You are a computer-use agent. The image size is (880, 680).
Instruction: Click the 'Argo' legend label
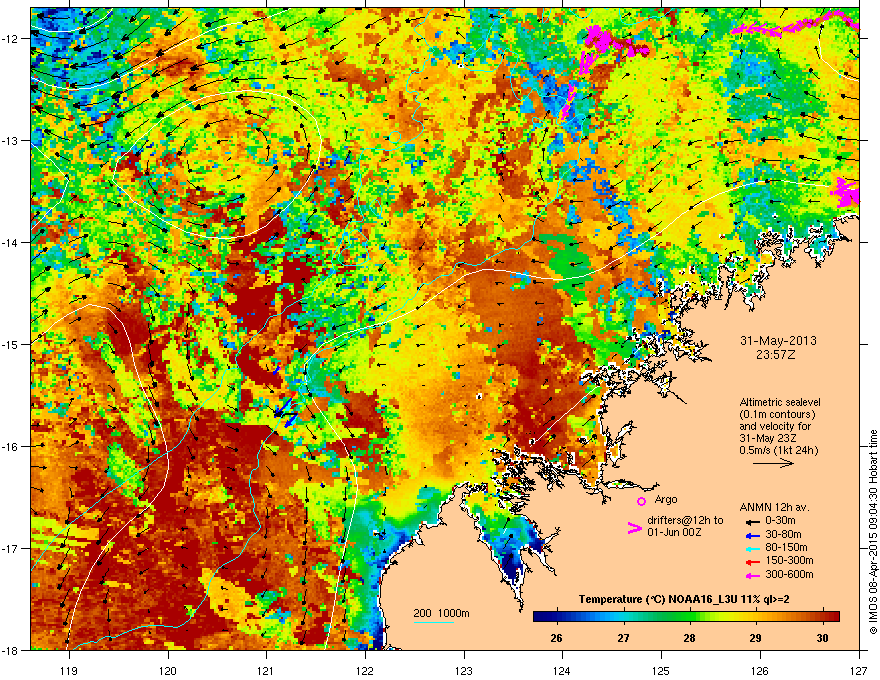click(x=666, y=499)
